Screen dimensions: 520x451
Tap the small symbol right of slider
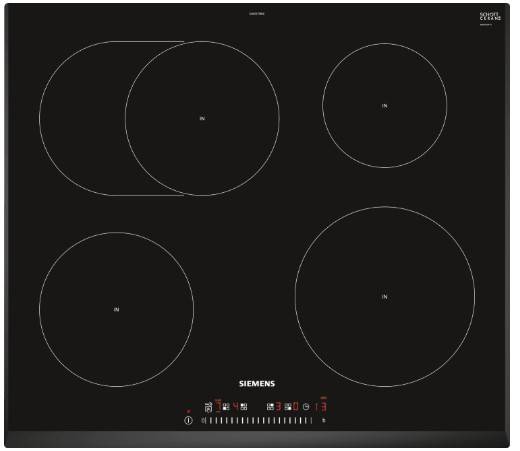324,420
